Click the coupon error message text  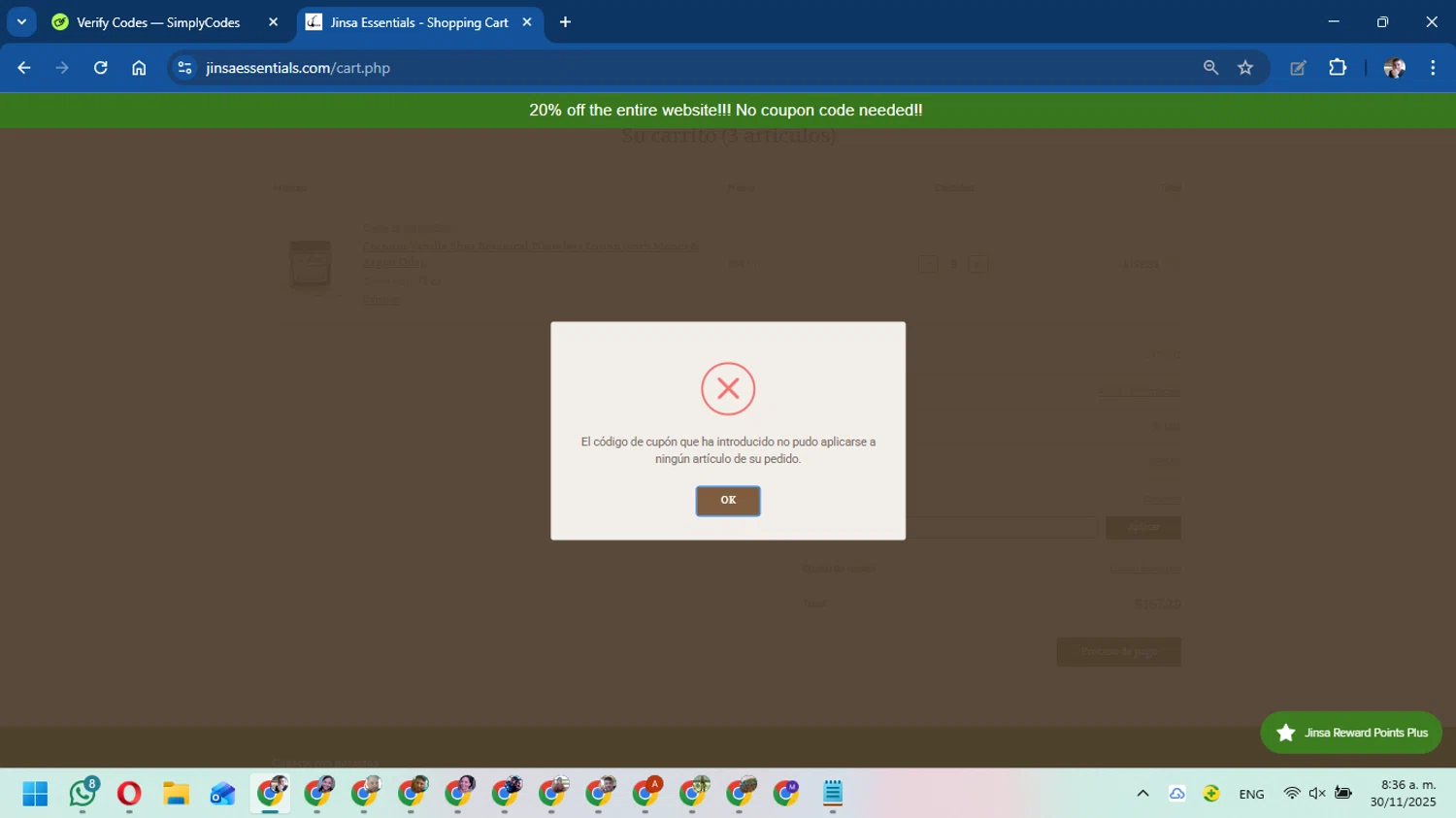coord(728,450)
